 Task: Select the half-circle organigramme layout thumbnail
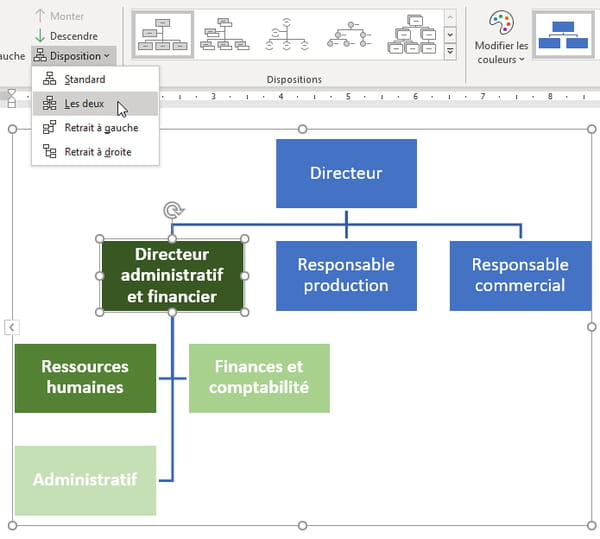pyautogui.click(x=287, y=35)
